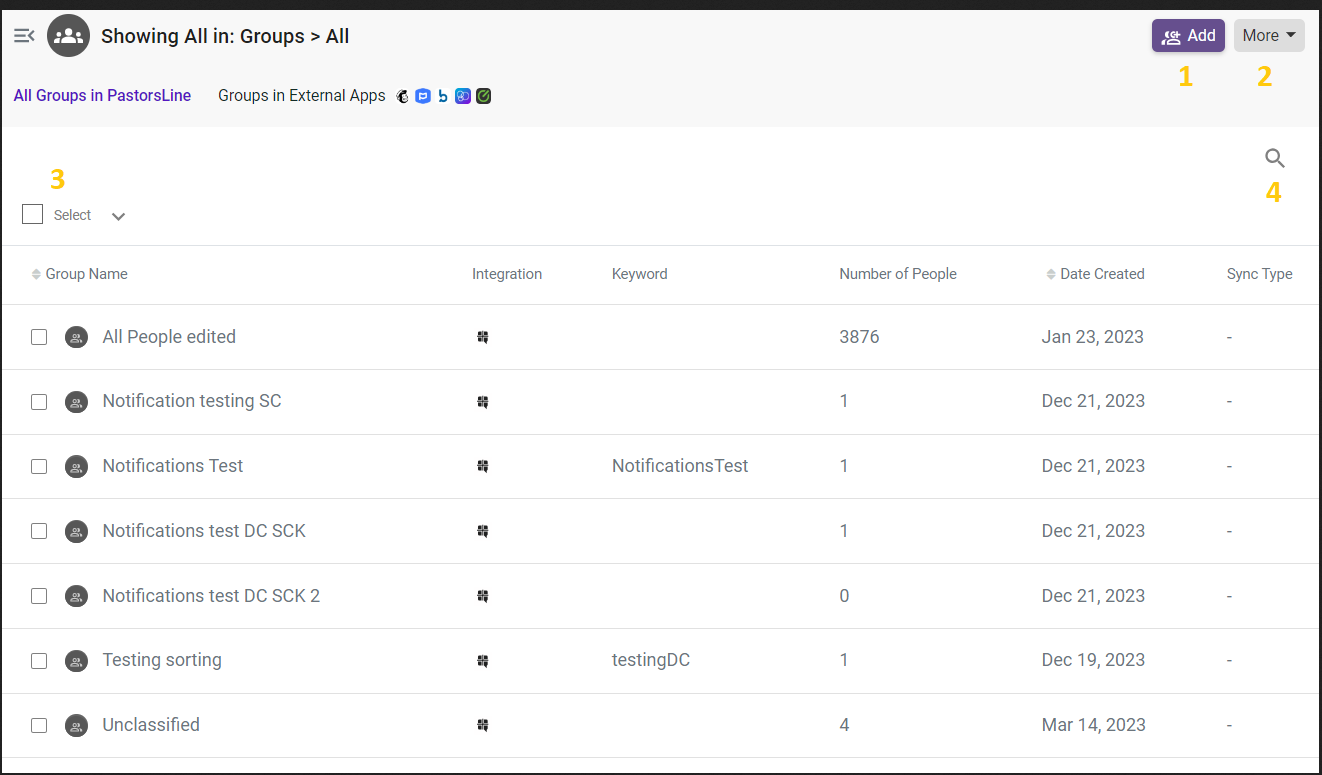Open the More dropdown button
Screen dimensions: 1322x775
[x=1269, y=36]
